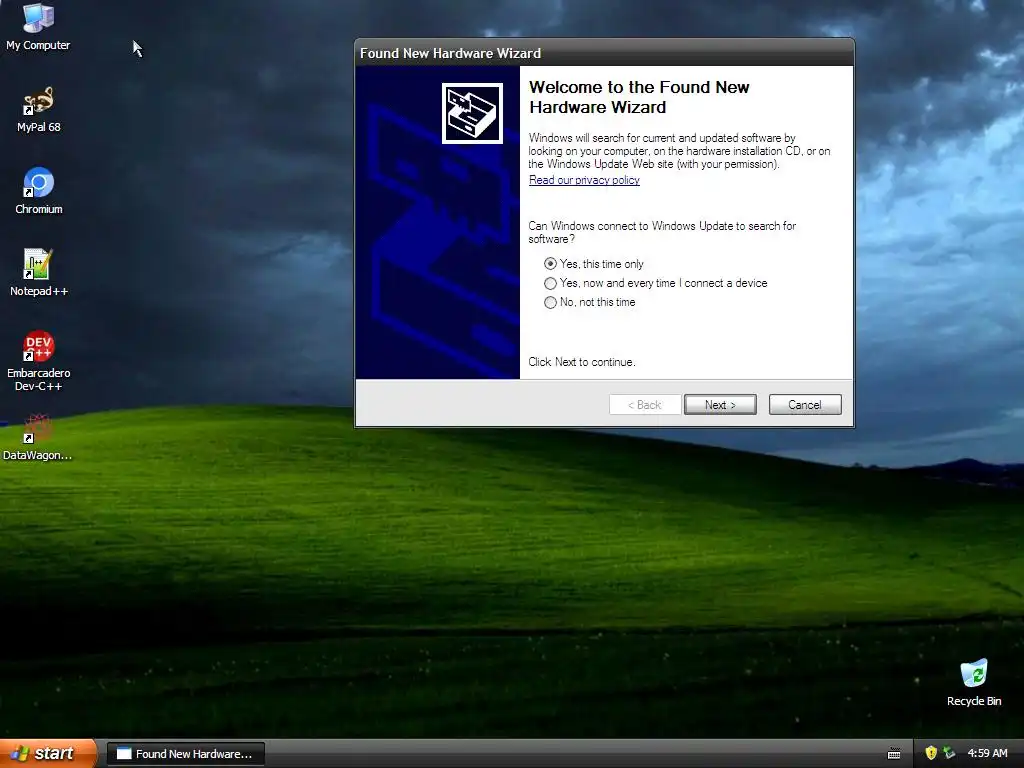Screen dimensions: 1024x768
Task: Choose 'No, not this time' option
Action: click(589, 302)
